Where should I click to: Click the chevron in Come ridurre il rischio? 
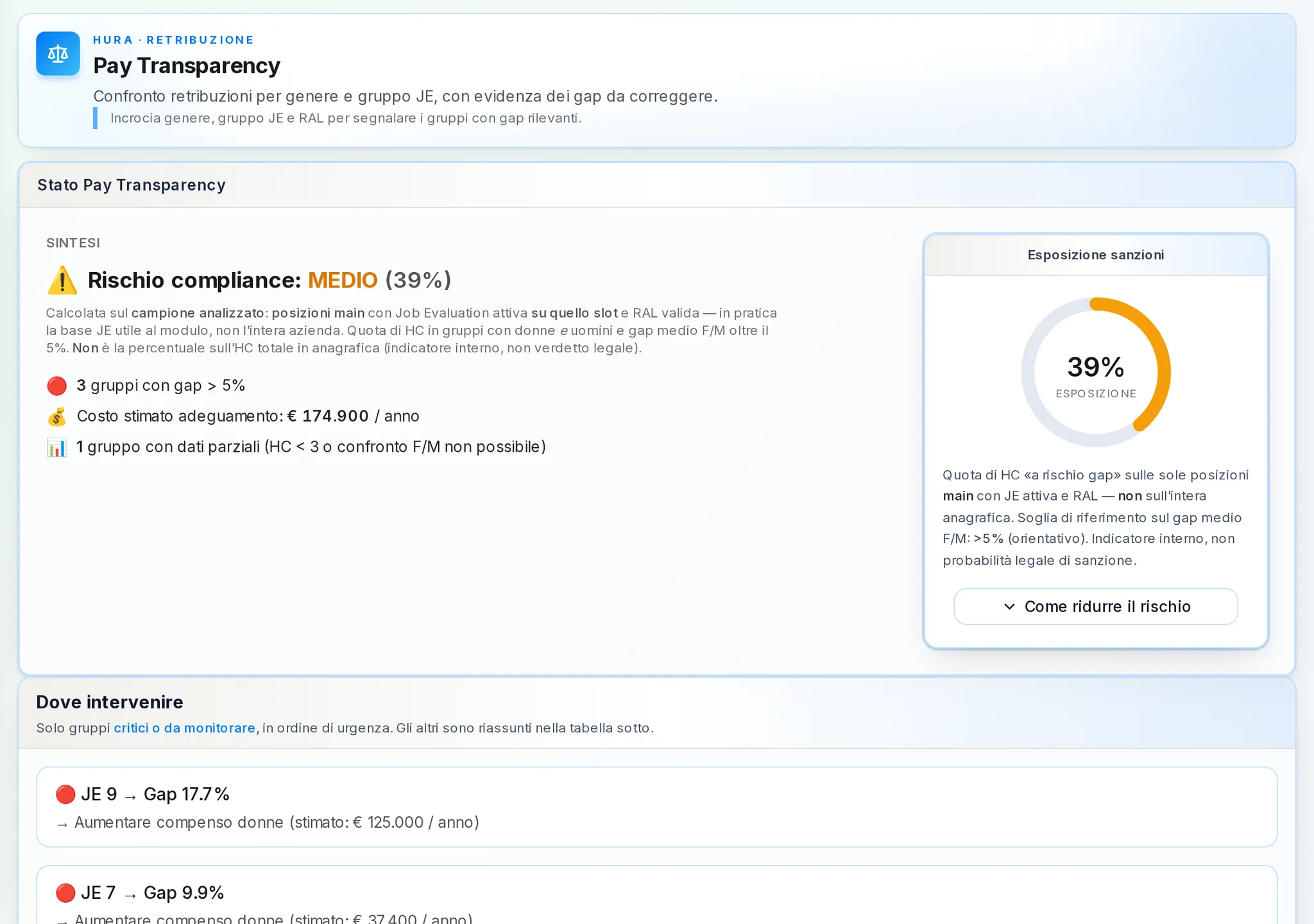(1009, 606)
